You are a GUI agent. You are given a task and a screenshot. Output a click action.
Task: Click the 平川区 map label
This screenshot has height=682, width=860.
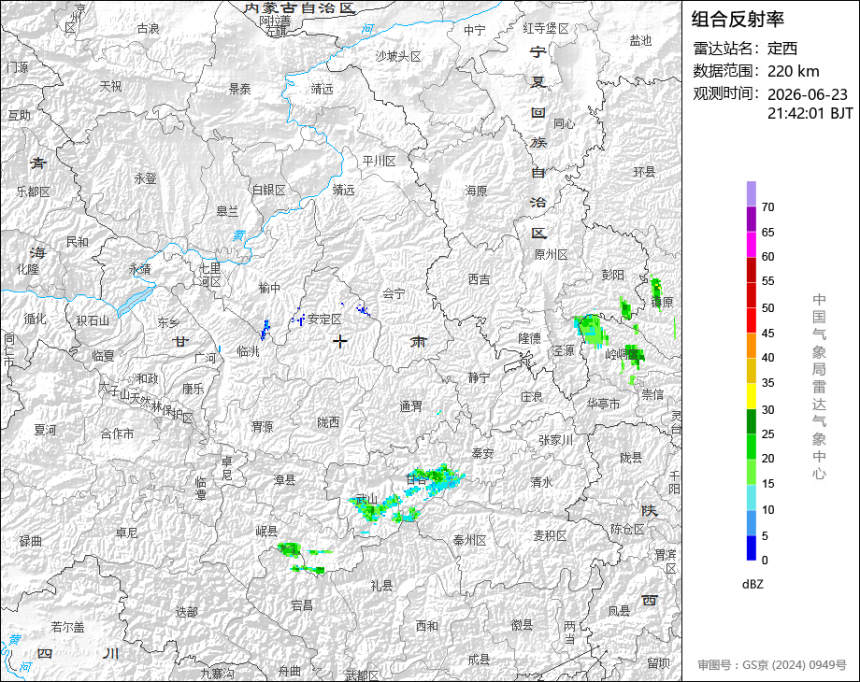click(x=379, y=161)
